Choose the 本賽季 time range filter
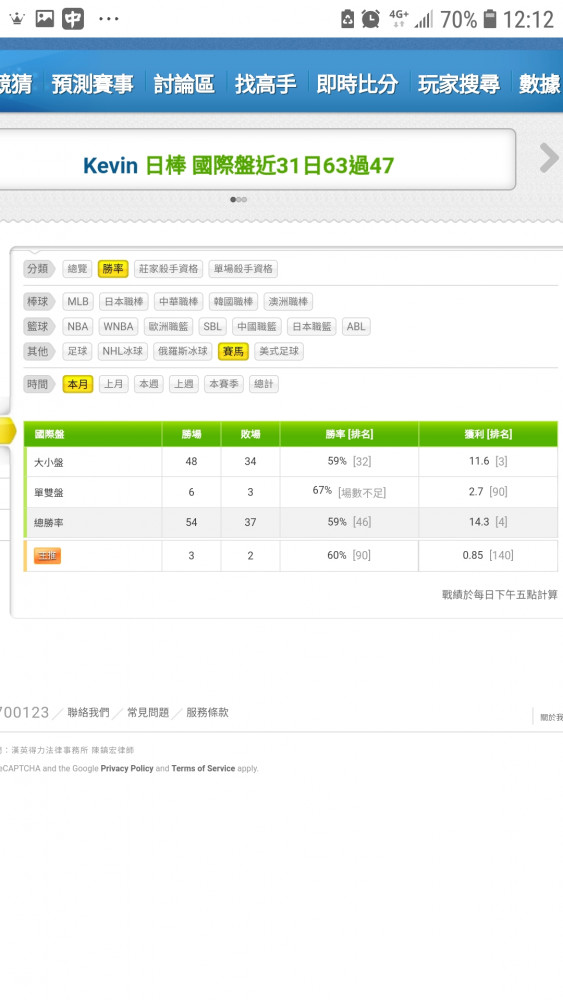Viewport: 563px width, 1000px height. 224,384
